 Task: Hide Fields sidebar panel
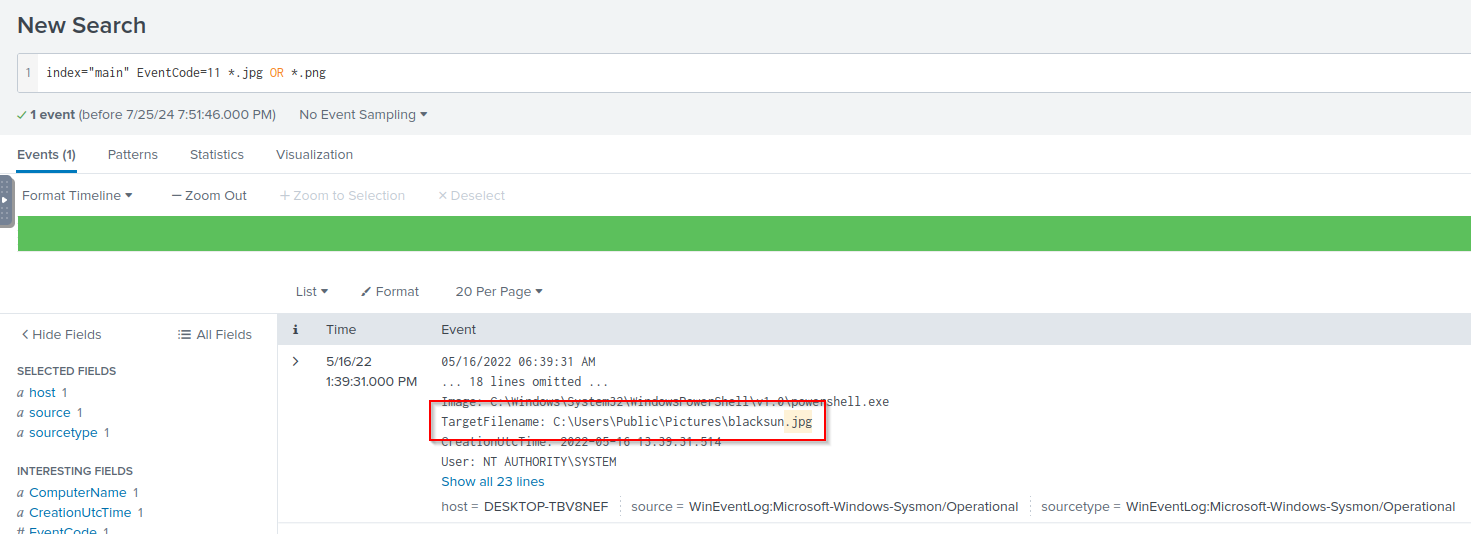point(61,335)
